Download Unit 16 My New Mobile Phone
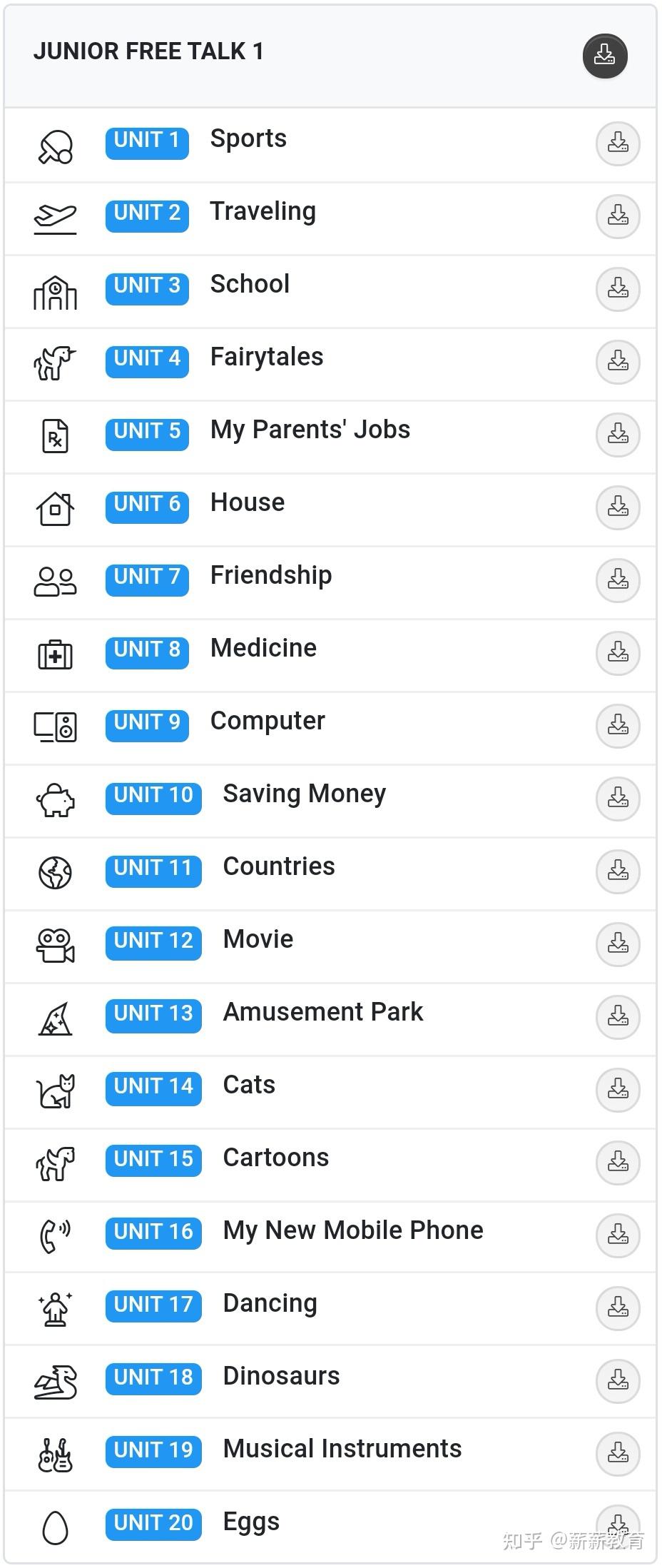 pos(618,1235)
